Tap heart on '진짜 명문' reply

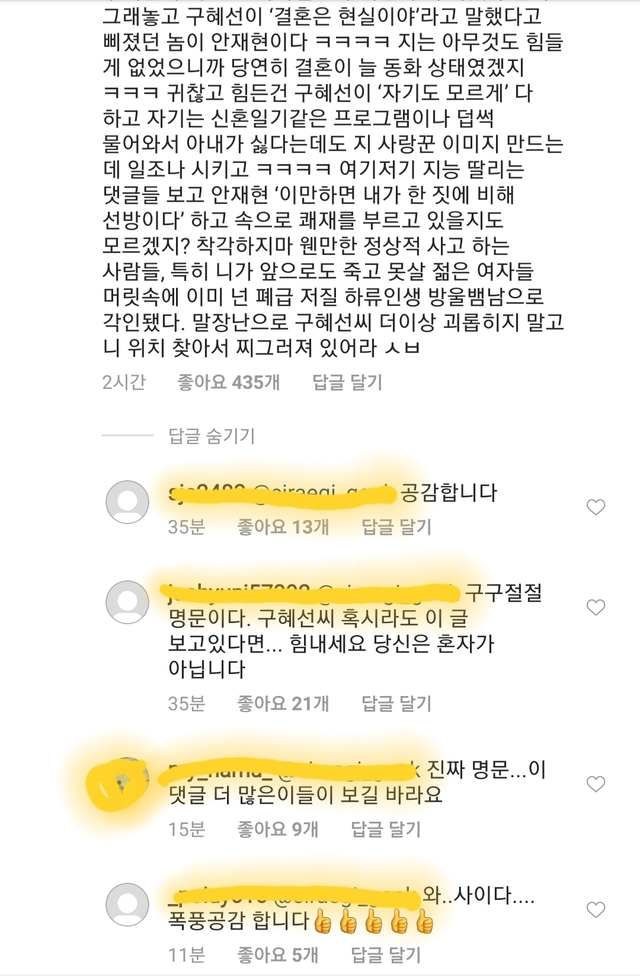coord(596,783)
